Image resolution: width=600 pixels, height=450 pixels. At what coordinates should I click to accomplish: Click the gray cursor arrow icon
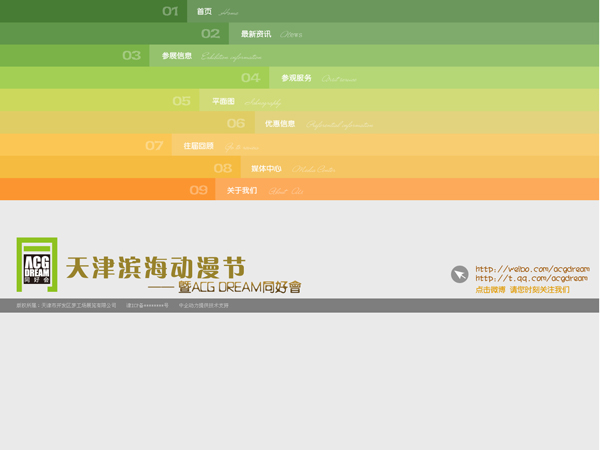tap(460, 274)
